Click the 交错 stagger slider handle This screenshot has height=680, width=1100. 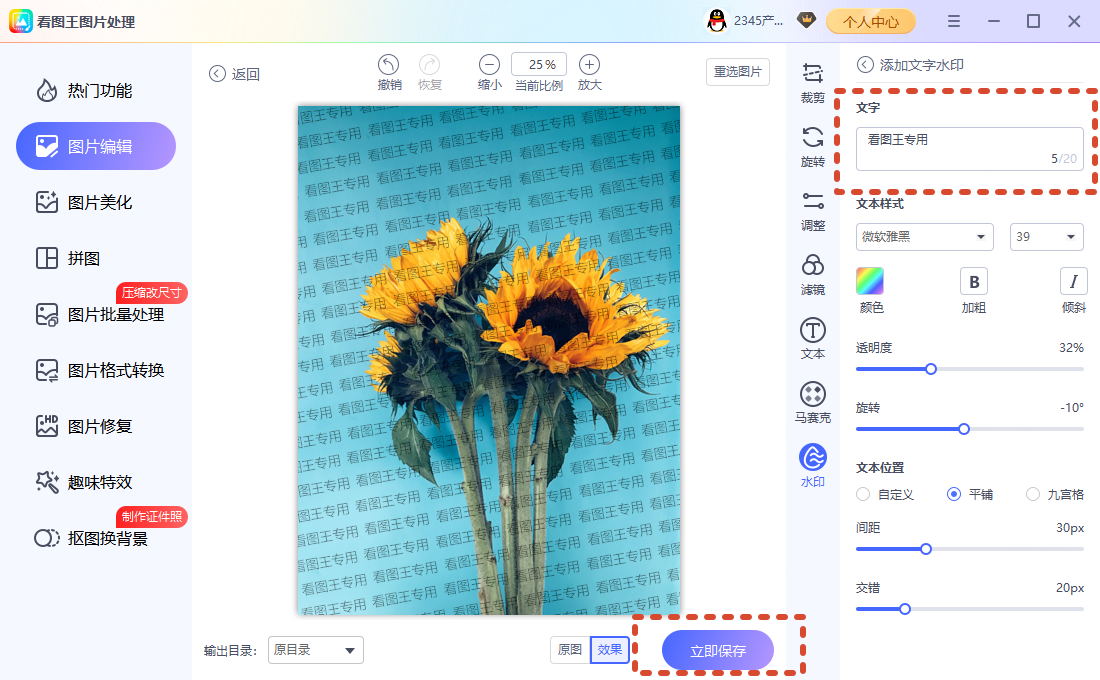(x=905, y=609)
